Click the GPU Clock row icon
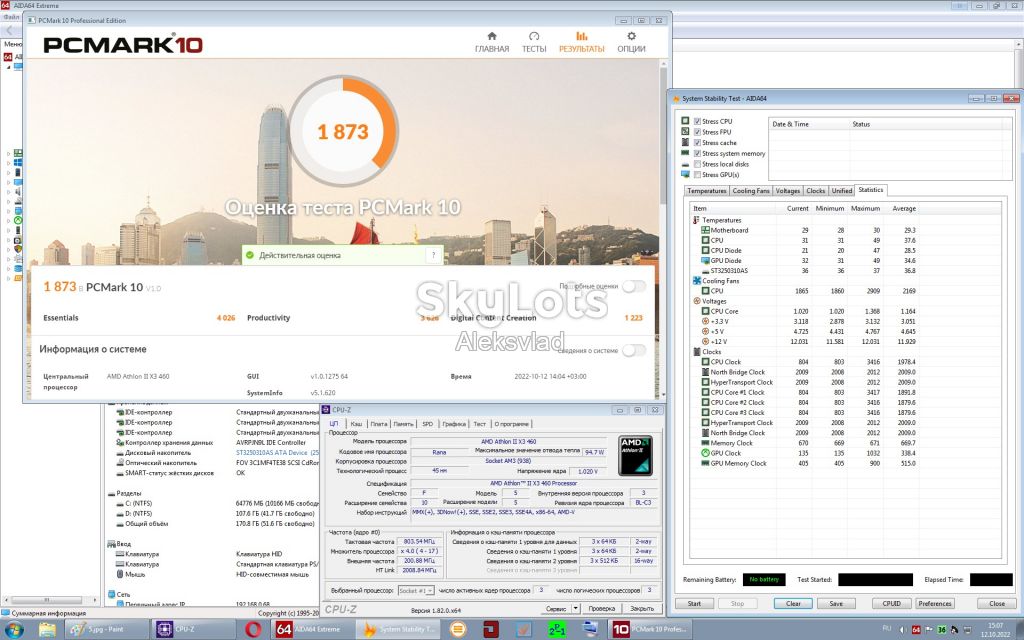 [x=705, y=453]
